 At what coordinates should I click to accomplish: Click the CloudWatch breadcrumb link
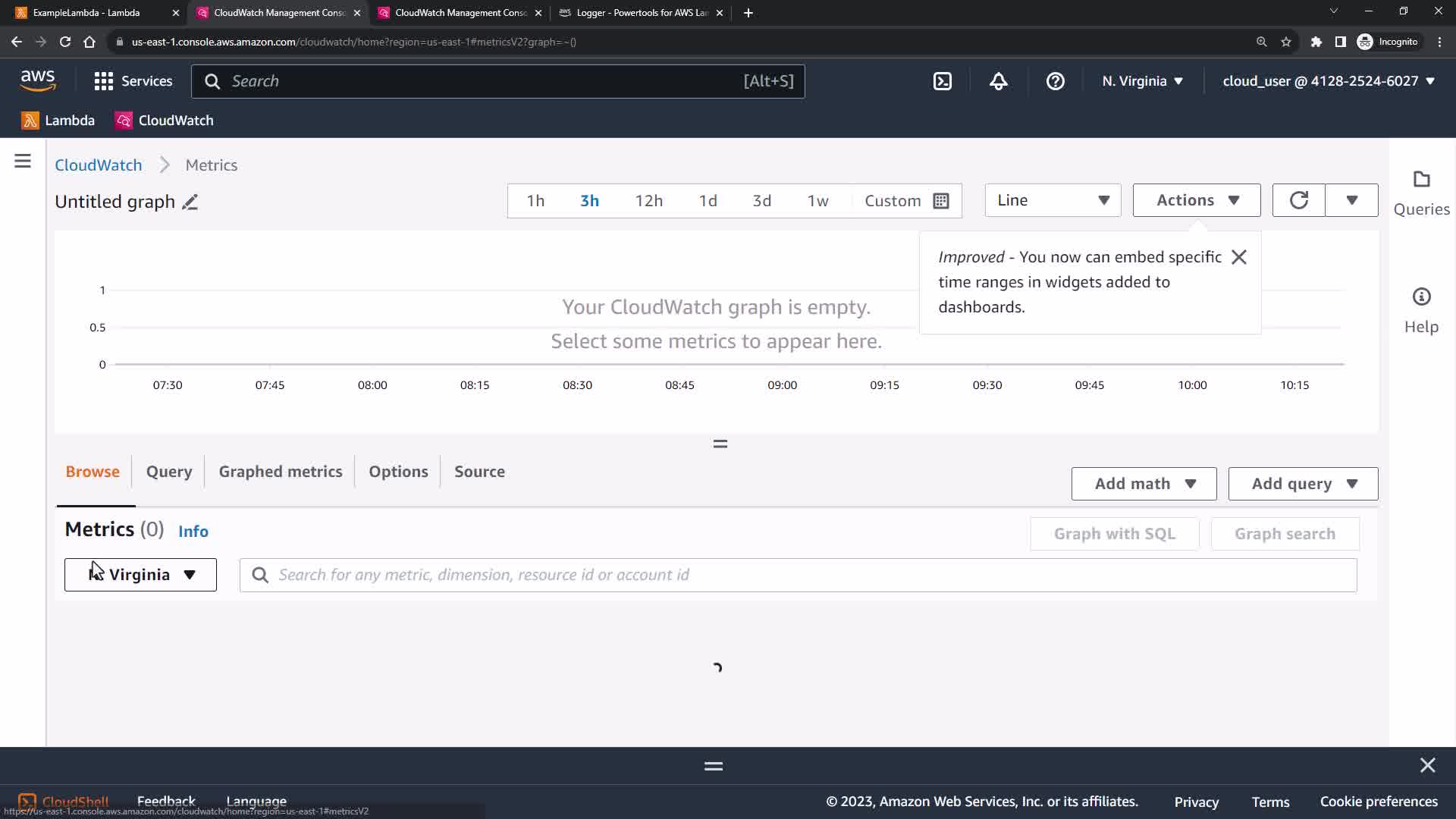[x=99, y=165]
